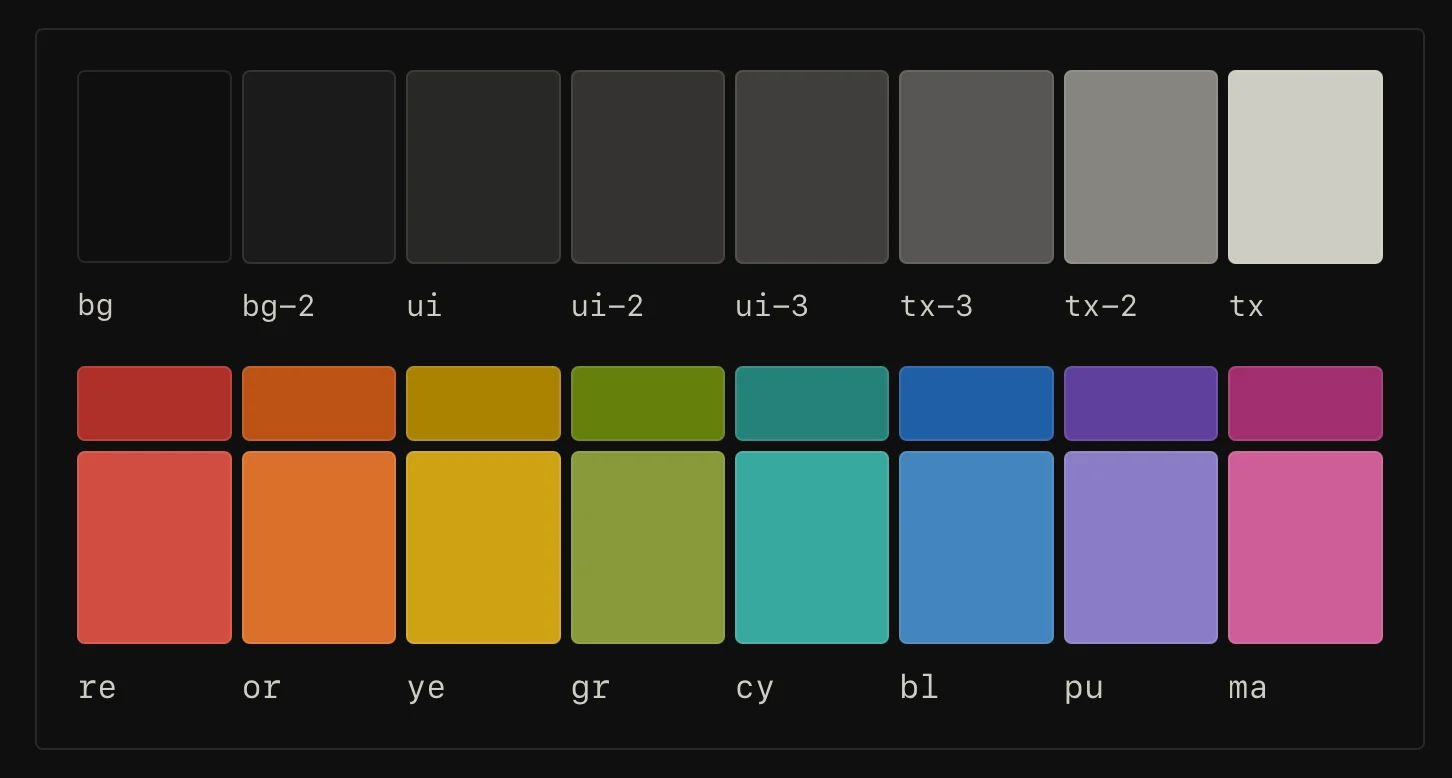Click the "ui-3" label text
This screenshot has width=1452, height=778.
point(772,306)
